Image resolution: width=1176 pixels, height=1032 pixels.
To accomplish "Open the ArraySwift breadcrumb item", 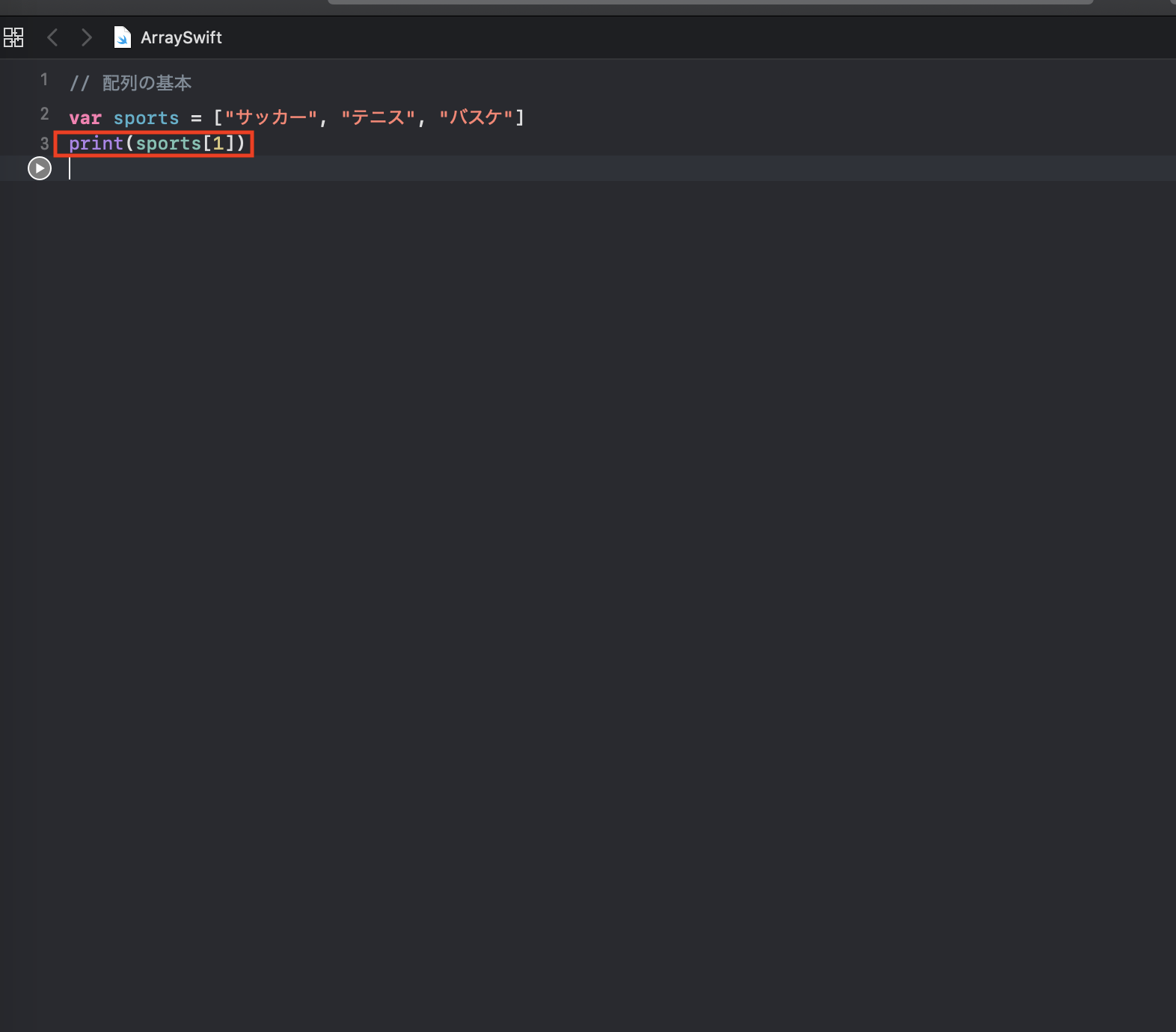I will point(181,37).
